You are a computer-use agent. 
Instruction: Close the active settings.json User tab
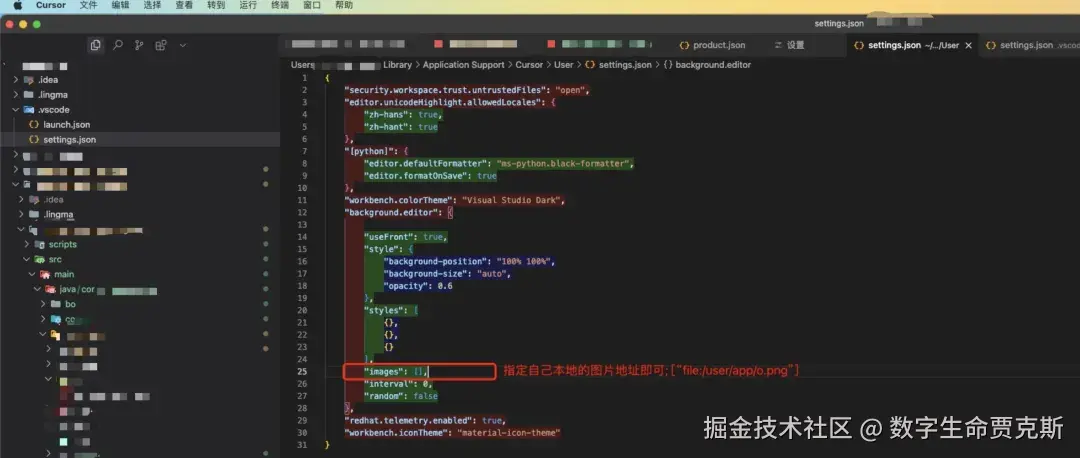point(968,45)
